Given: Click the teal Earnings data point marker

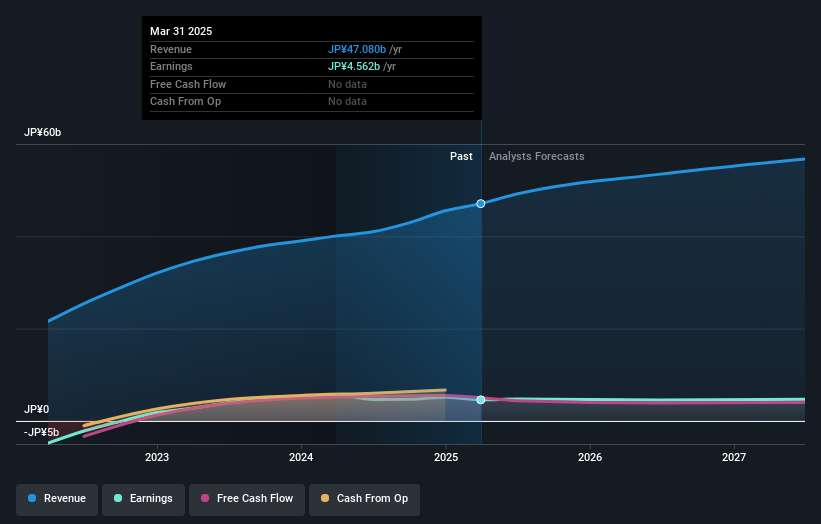Looking at the screenshot, I should pos(481,400).
